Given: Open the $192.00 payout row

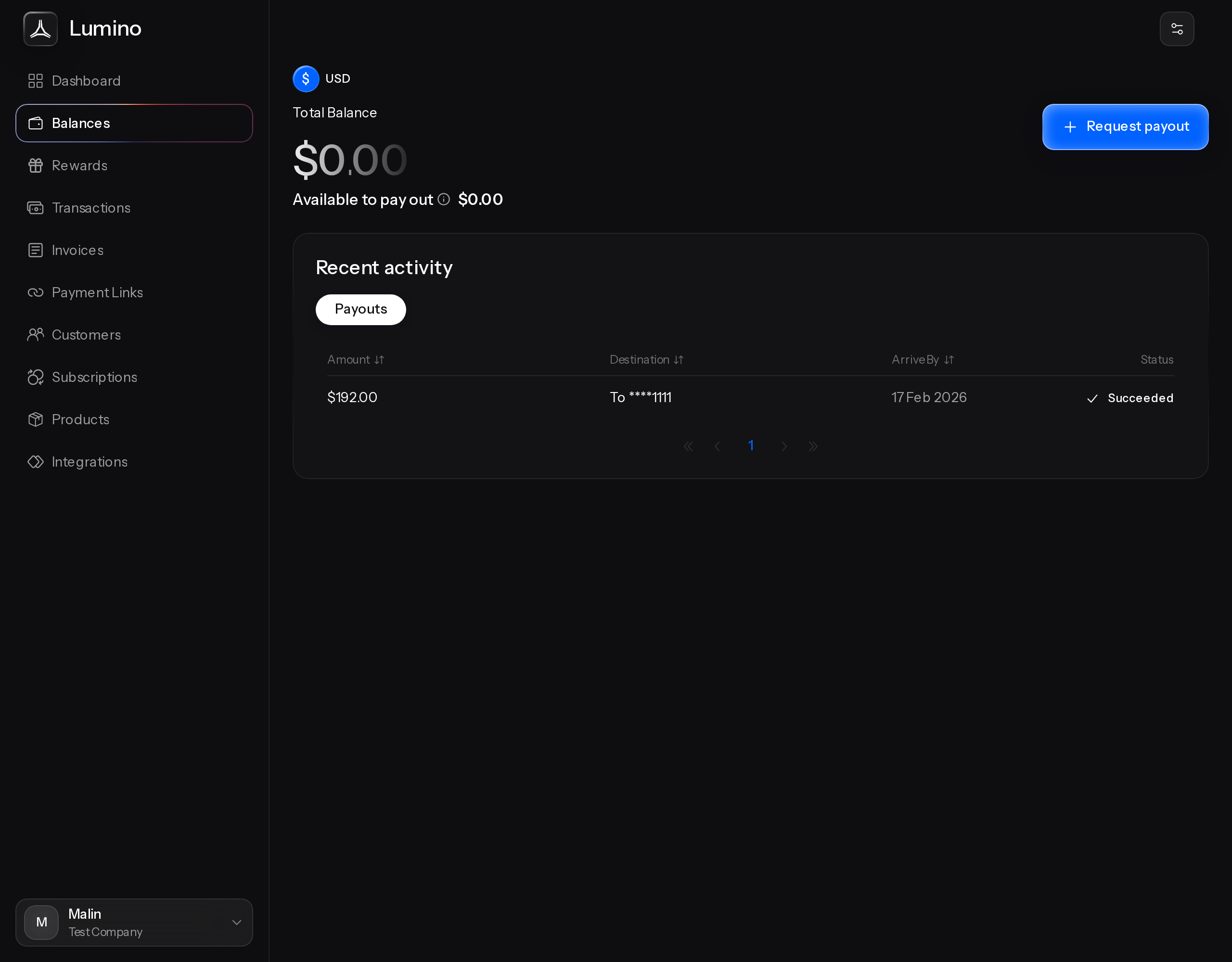Looking at the screenshot, I should pos(750,397).
